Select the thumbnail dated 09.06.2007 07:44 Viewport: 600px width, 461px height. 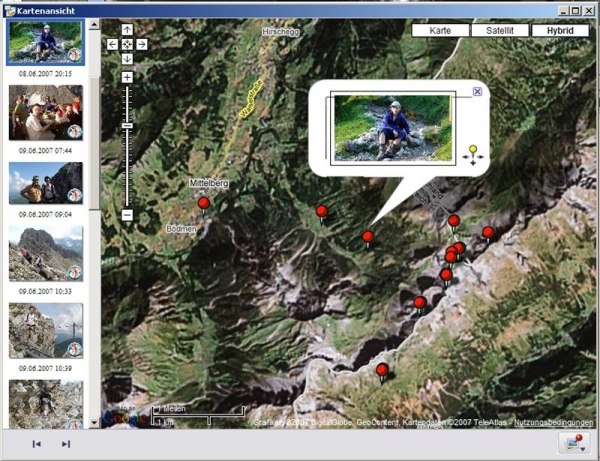point(45,112)
